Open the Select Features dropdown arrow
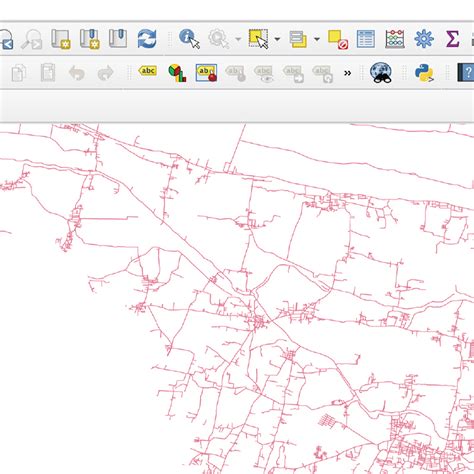474x474 pixels. point(277,39)
